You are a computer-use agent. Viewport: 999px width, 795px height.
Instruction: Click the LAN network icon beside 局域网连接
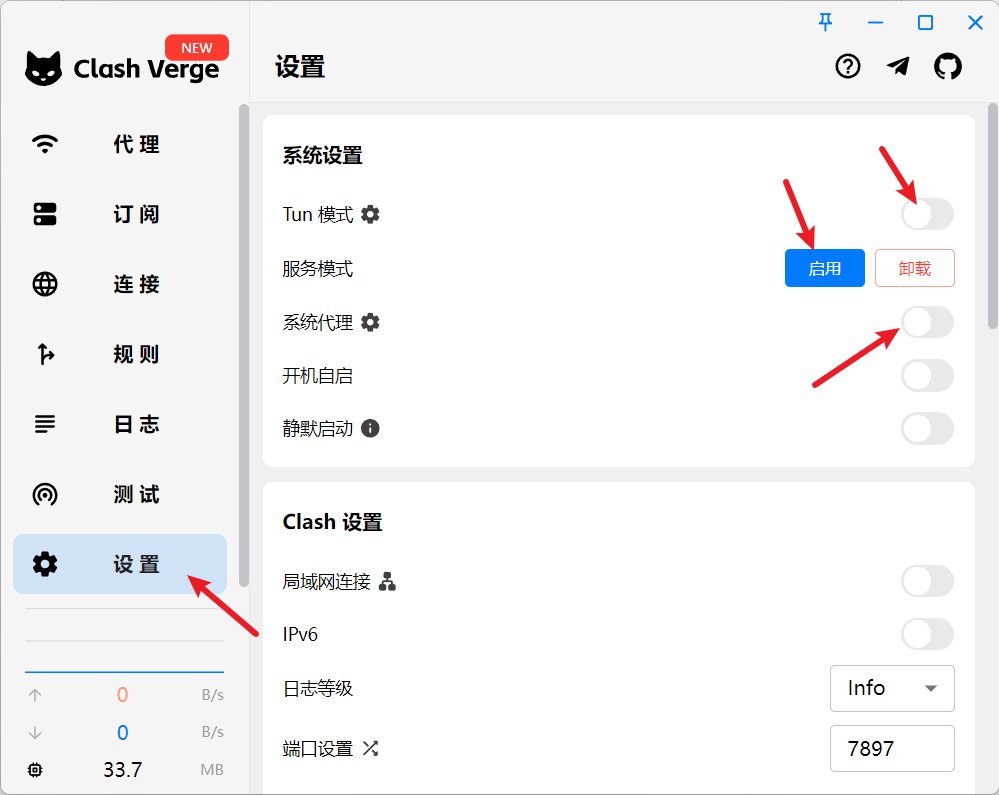[x=387, y=581]
